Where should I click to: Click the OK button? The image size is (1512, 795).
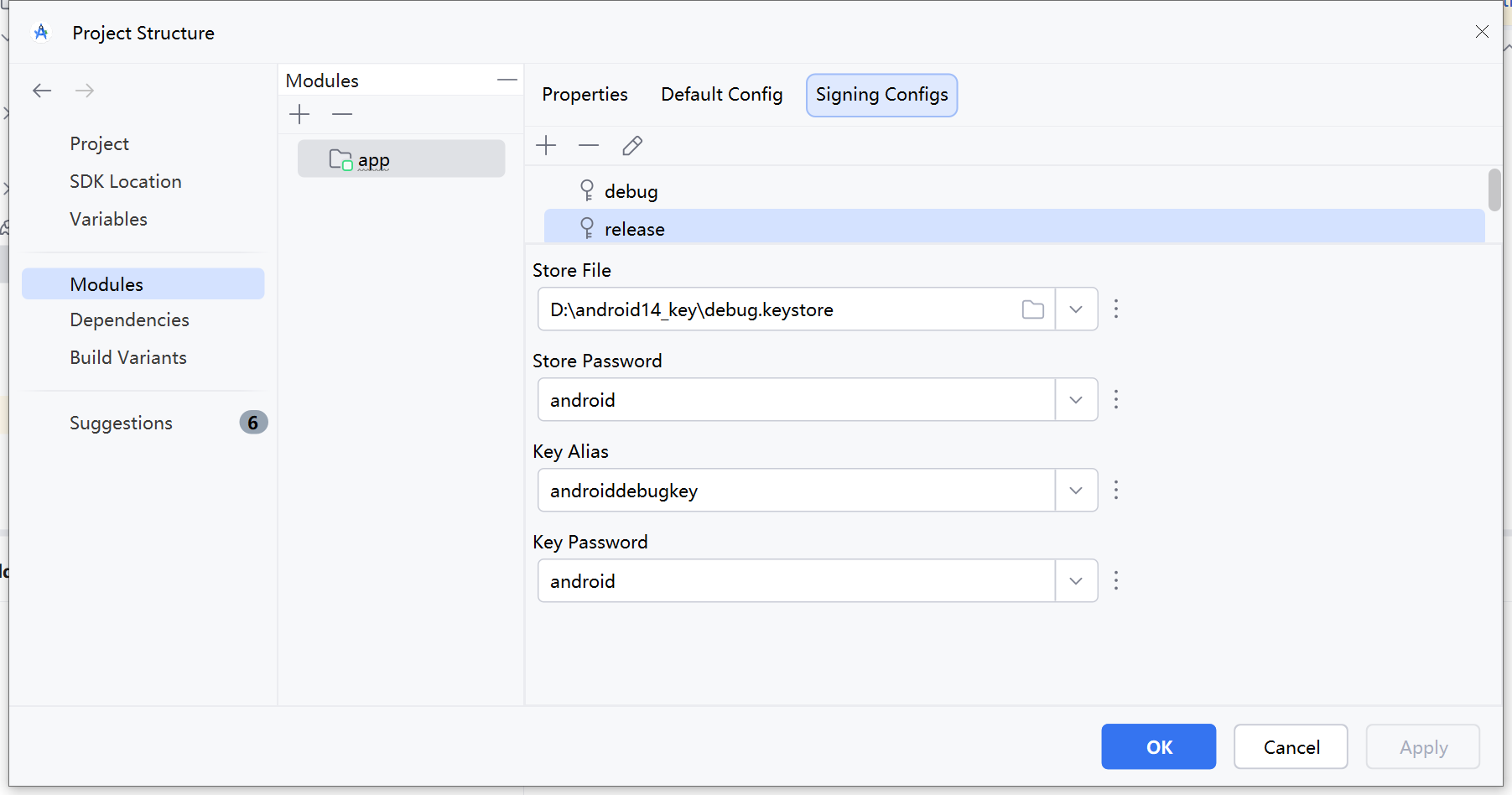point(1159,747)
